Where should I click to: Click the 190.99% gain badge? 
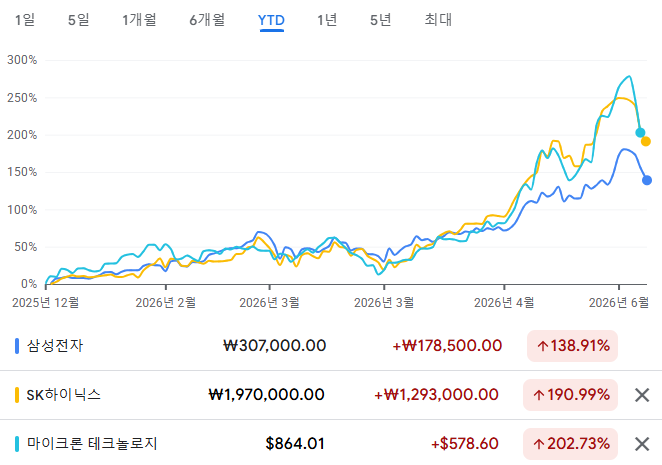(570, 395)
